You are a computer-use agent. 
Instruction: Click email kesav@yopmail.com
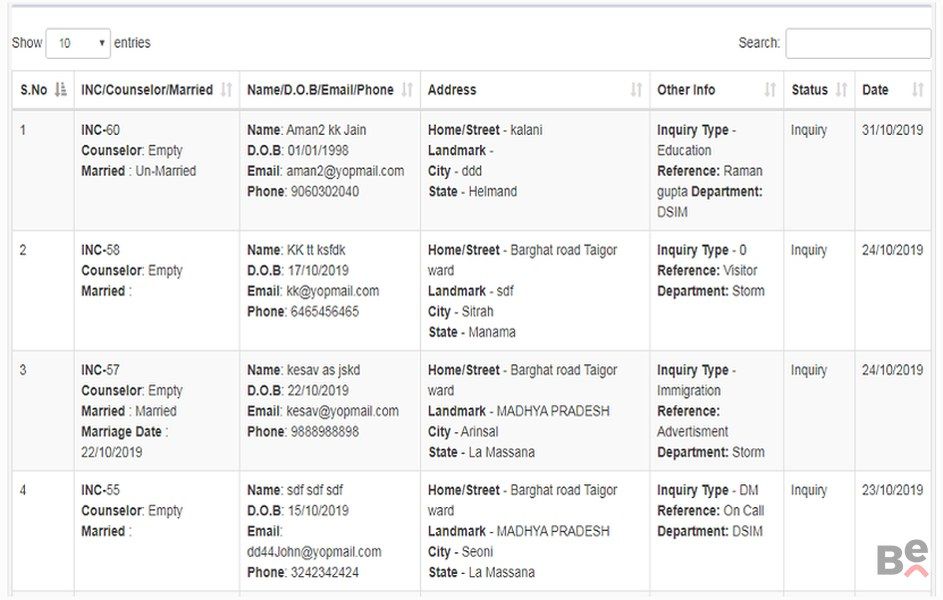click(342, 411)
